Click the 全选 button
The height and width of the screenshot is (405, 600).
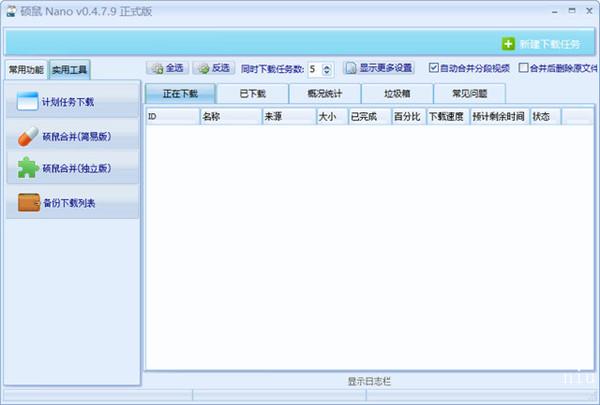pyautogui.click(x=167, y=68)
